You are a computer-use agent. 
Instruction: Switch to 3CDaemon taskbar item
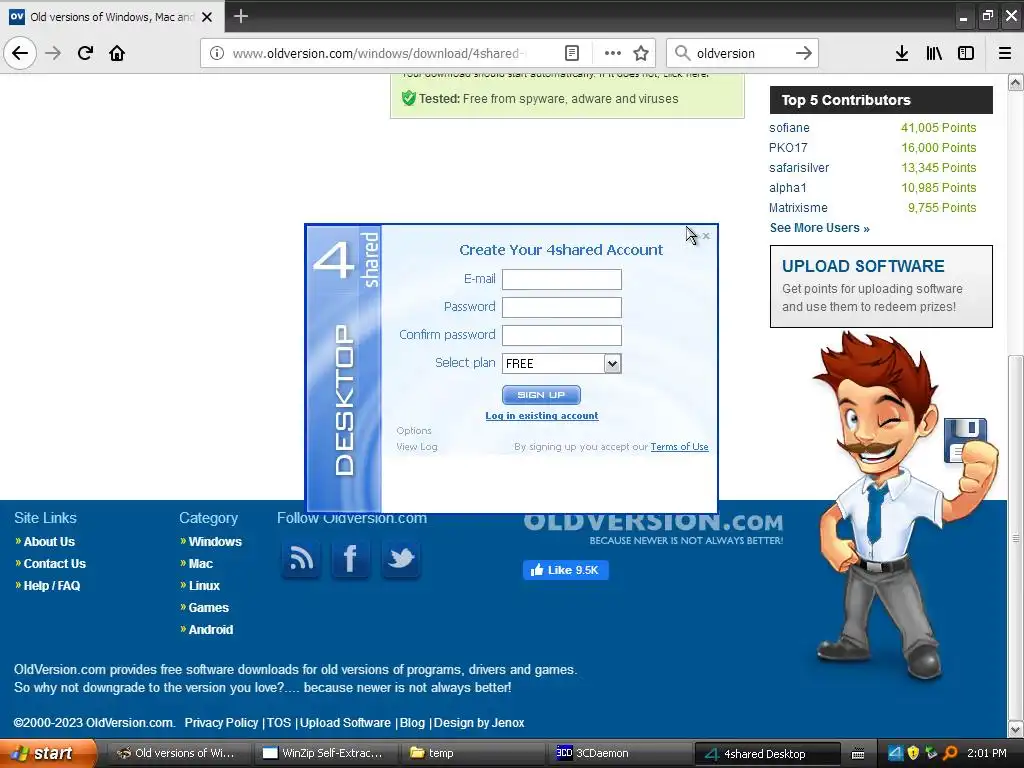pyautogui.click(x=618, y=753)
